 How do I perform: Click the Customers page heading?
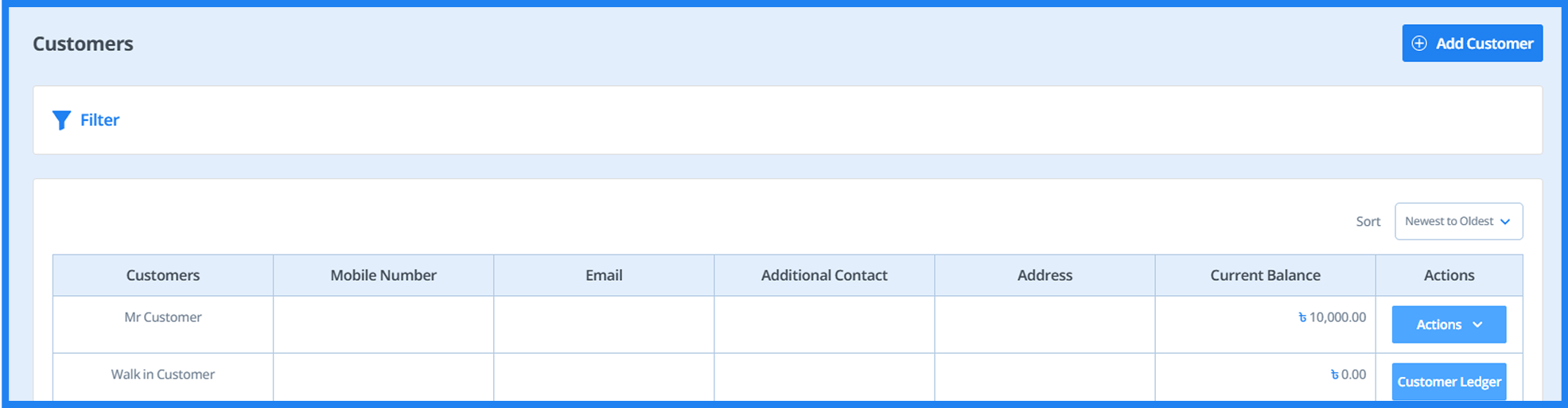(x=83, y=44)
